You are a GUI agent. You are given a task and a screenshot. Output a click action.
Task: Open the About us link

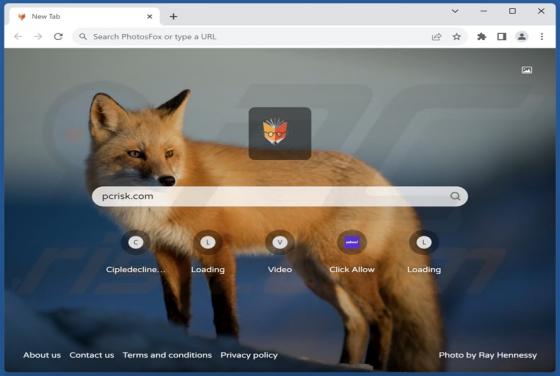pyautogui.click(x=42, y=355)
